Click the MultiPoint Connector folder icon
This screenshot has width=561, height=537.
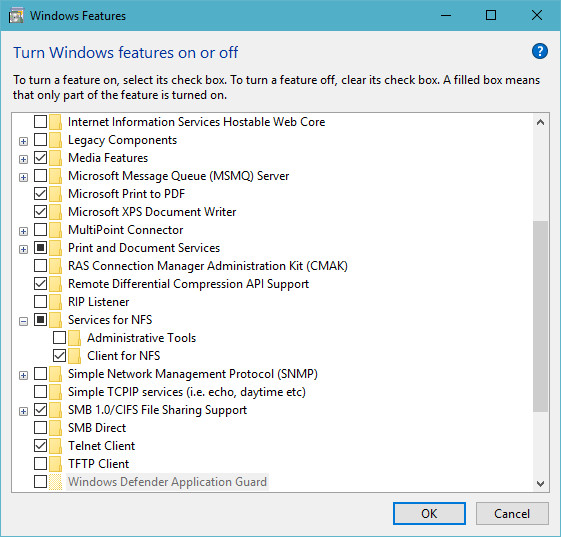[55, 230]
